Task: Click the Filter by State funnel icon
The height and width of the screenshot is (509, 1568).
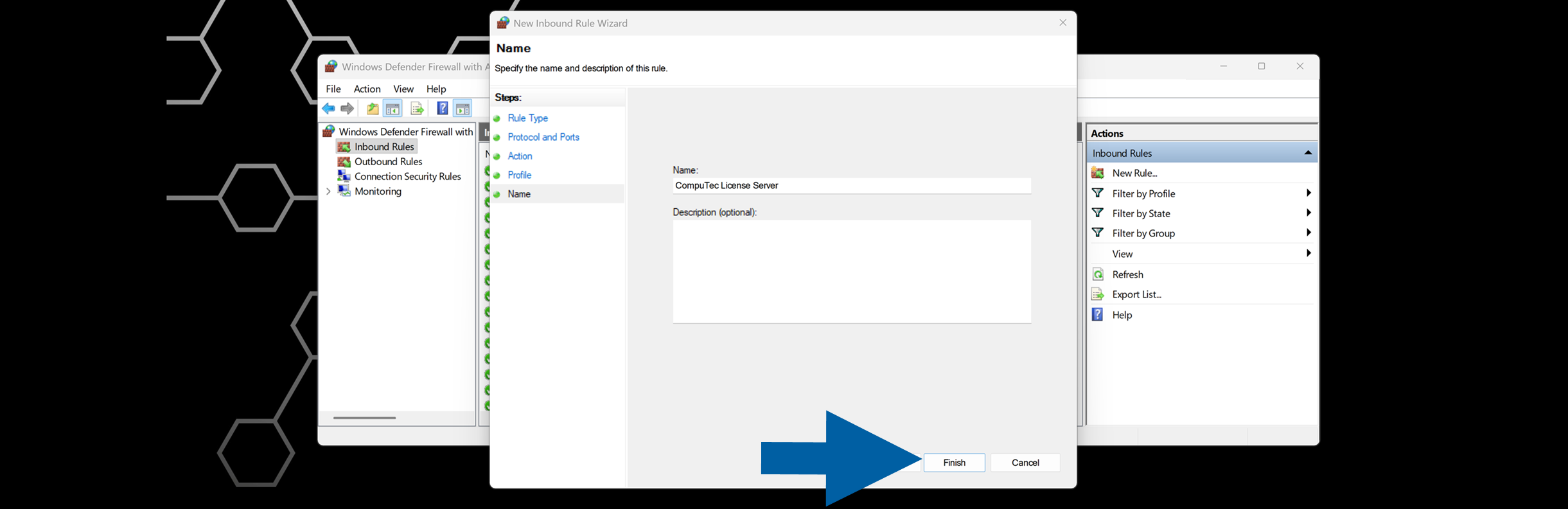Action: point(1098,213)
